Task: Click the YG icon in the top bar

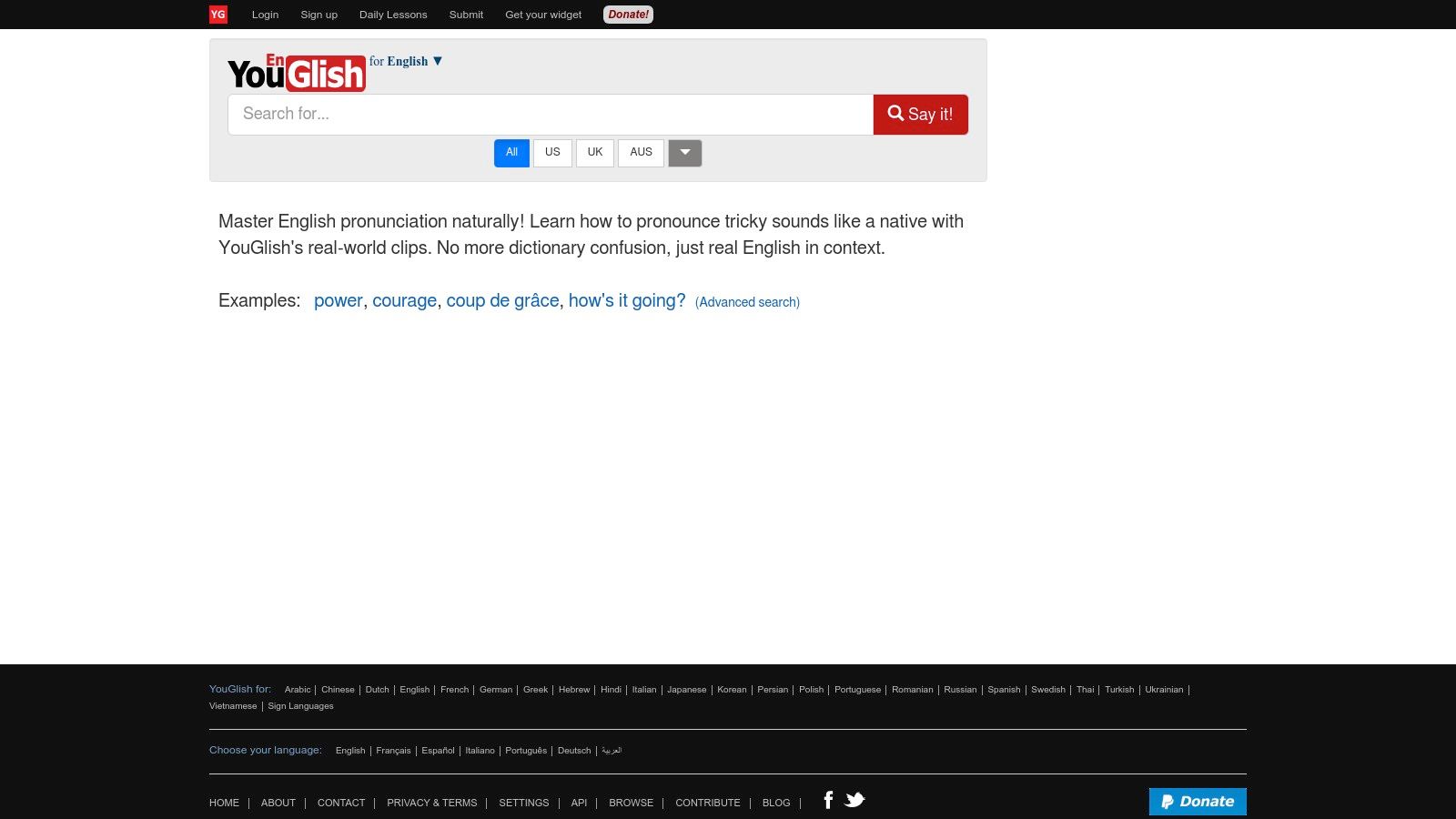Action: coord(218,14)
